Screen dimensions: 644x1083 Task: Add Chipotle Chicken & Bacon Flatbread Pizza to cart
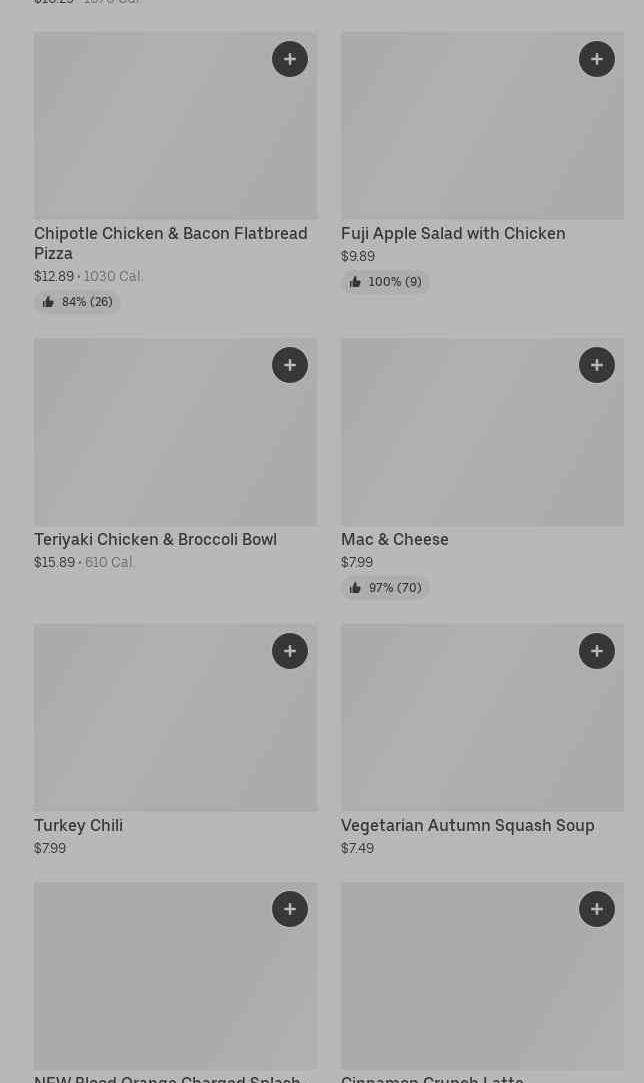(x=290, y=59)
